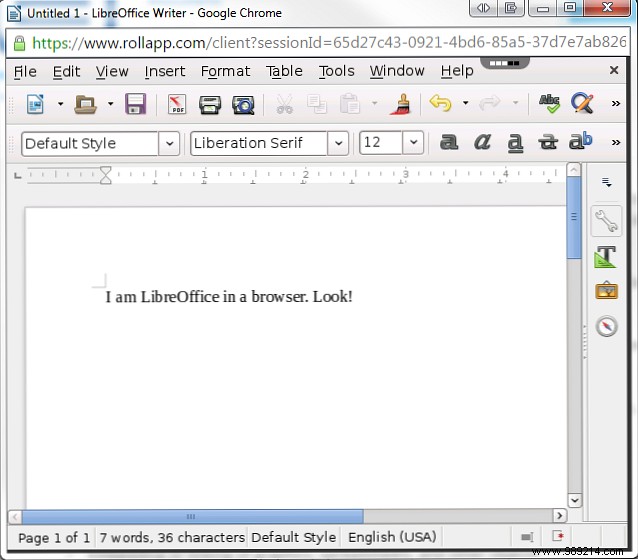Image resolution: width=638 pixels, height=560 pixels.
Task: Open the Insert menu
Action: pyautogui.click(x=165, y=72)
